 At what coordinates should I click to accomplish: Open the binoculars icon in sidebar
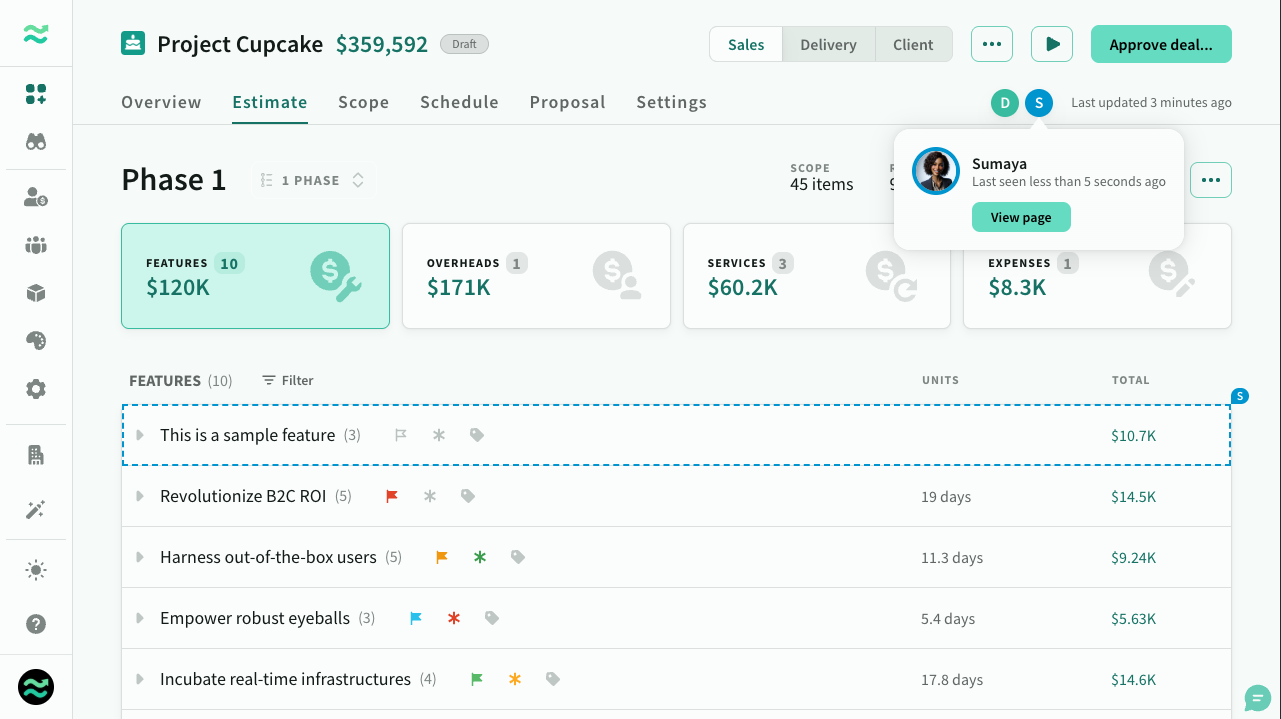point(36,142)
